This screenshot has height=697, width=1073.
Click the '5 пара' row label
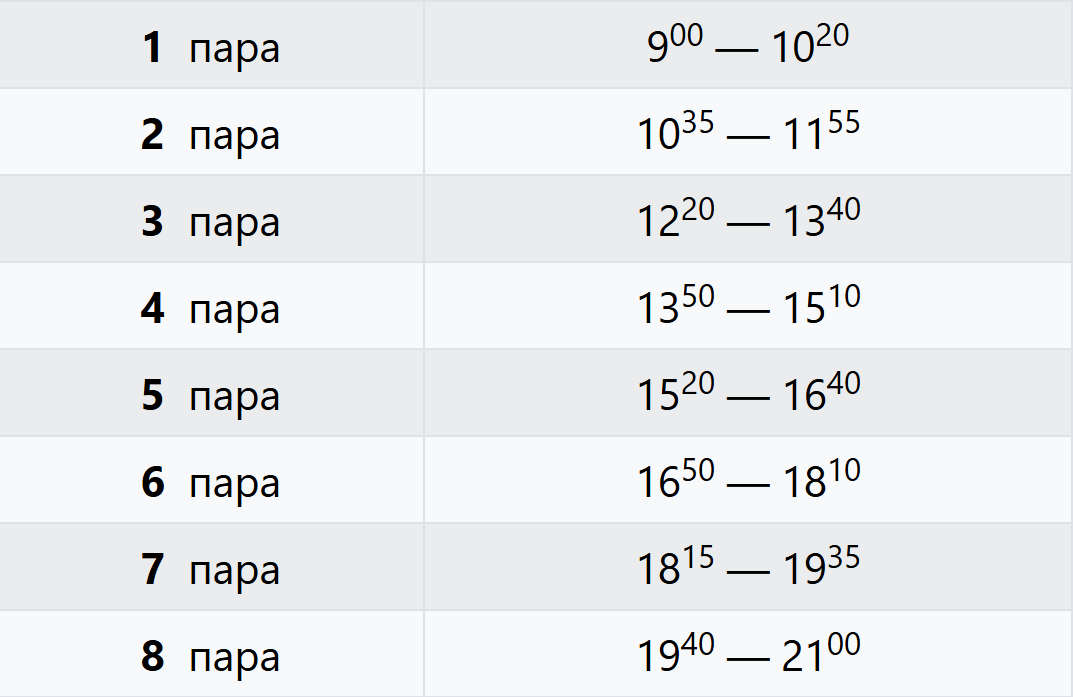coord(211,396)
